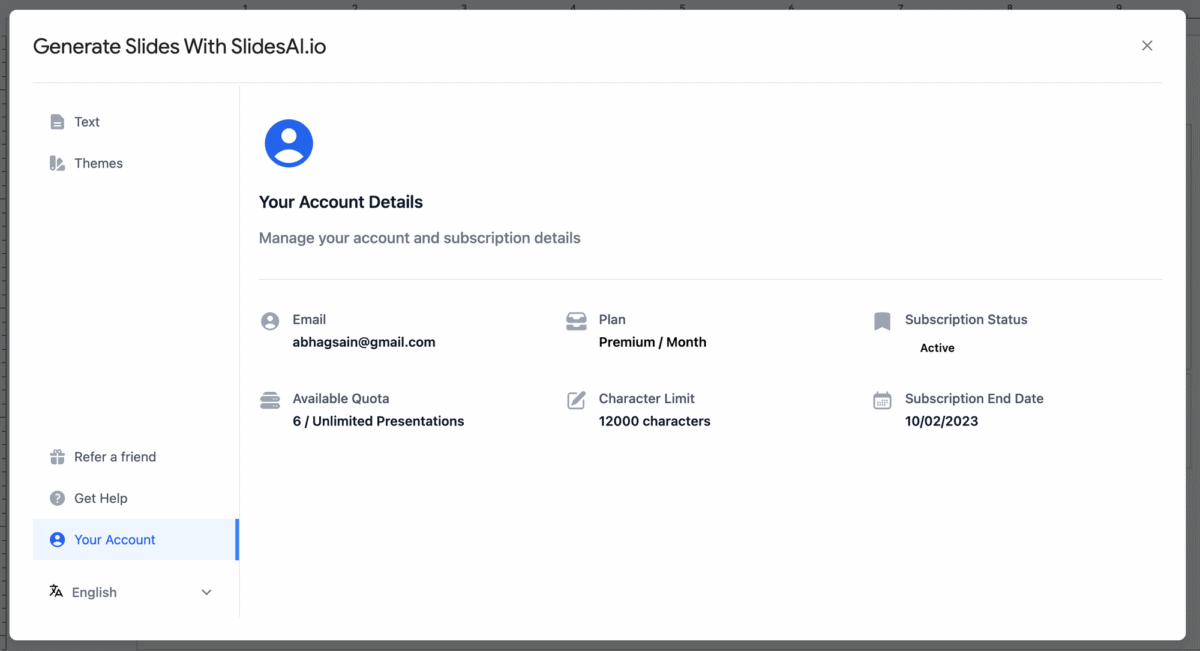Expand language list using chevron arrow
The image size is (1200, 651).
(207, 592)
